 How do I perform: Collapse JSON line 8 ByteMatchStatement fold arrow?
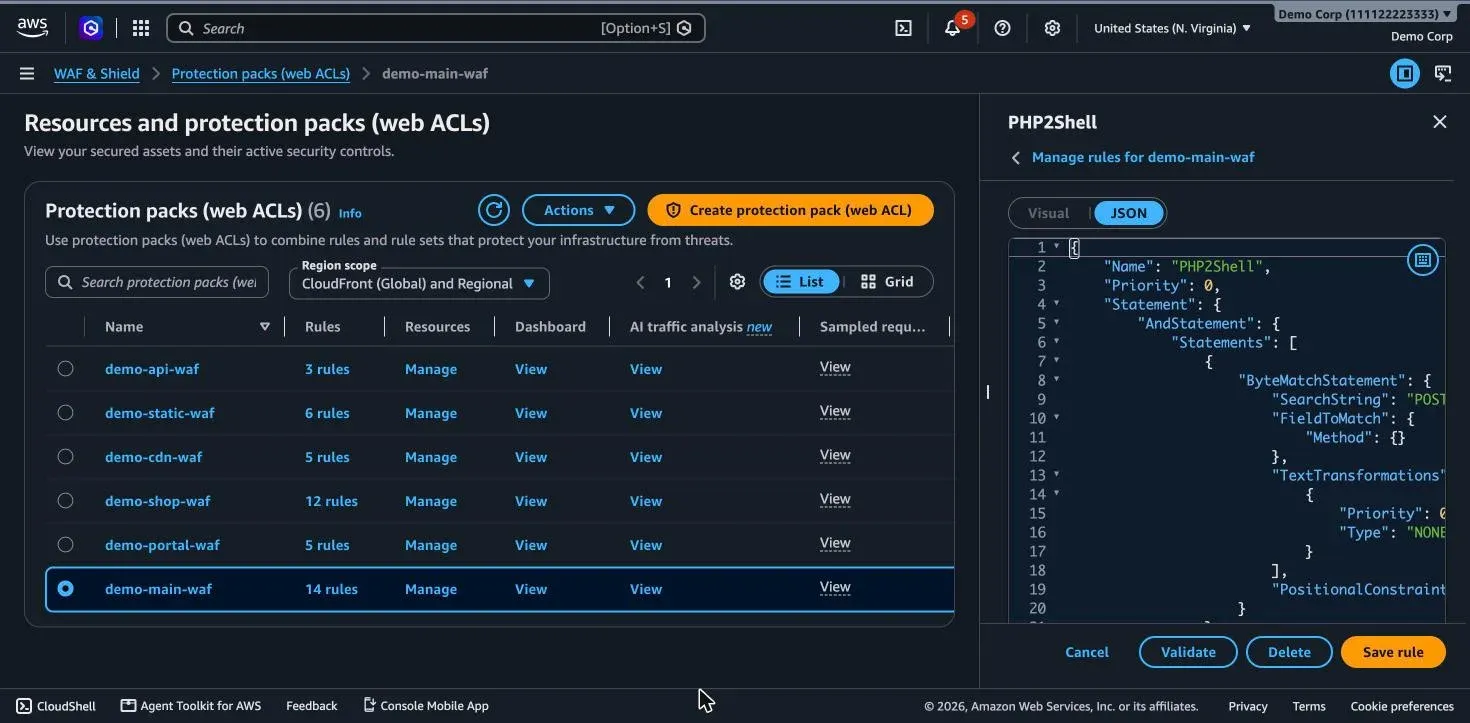1056,379
